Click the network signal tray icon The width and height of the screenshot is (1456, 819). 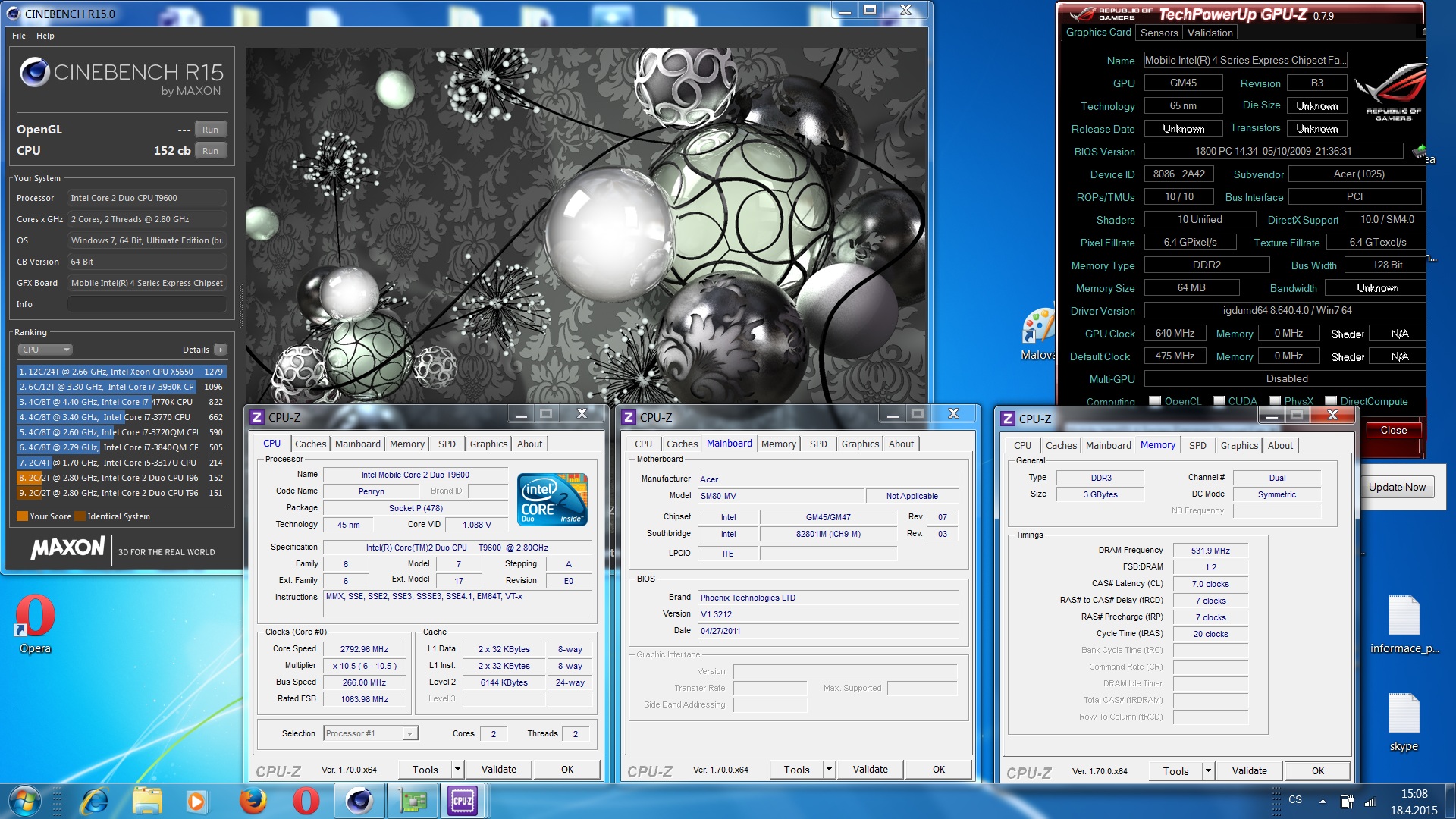1370,801
